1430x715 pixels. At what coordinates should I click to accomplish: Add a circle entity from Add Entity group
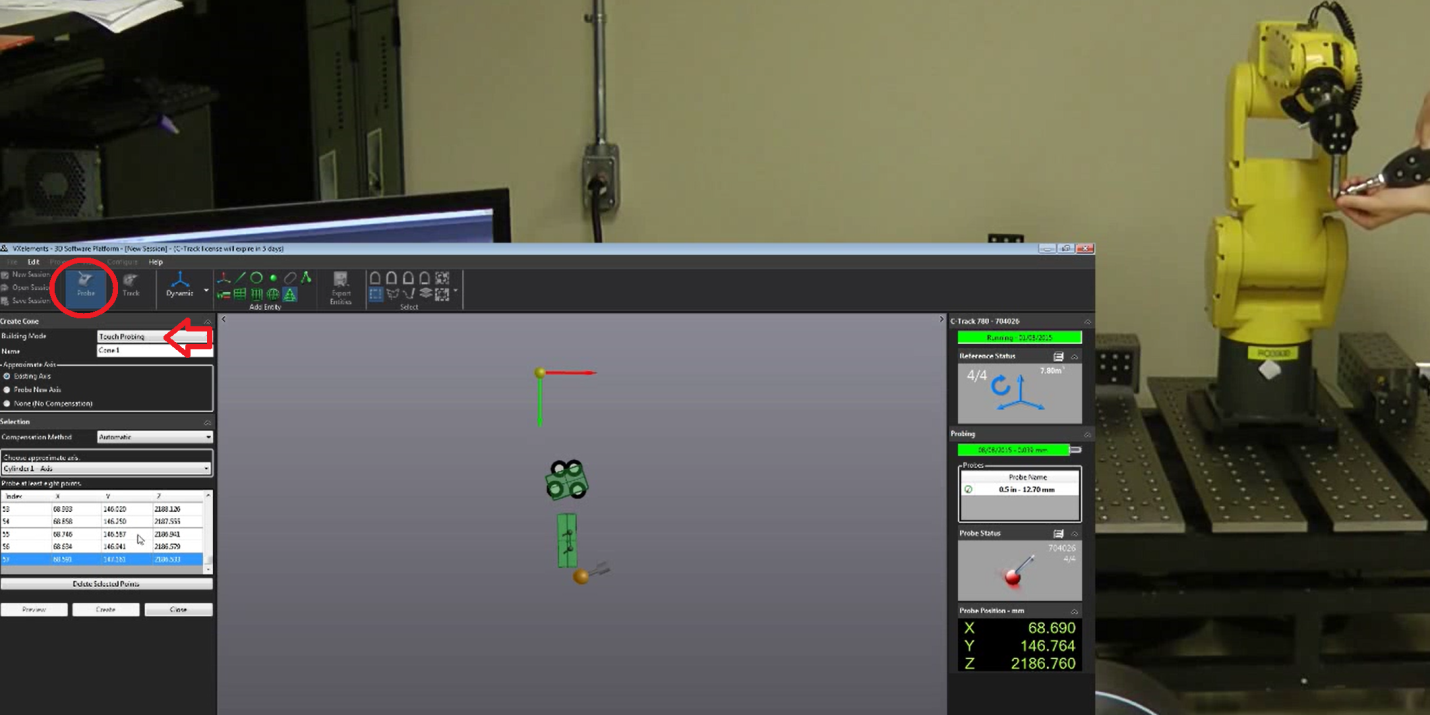[x=256, y=278]
